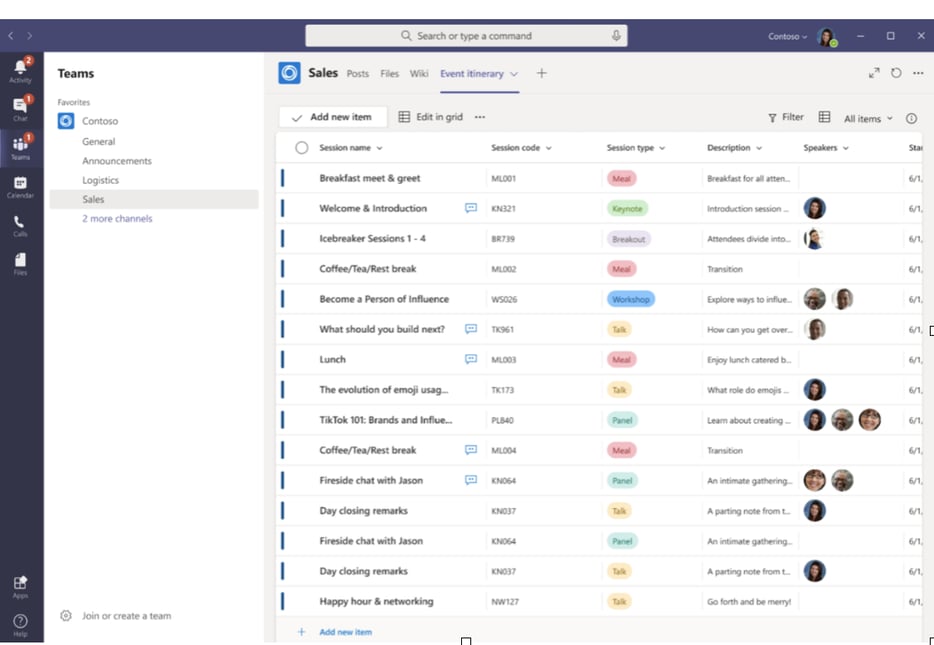Switch to the Wiki tab
Screen dimensions: 934x645
click(419, 74)
